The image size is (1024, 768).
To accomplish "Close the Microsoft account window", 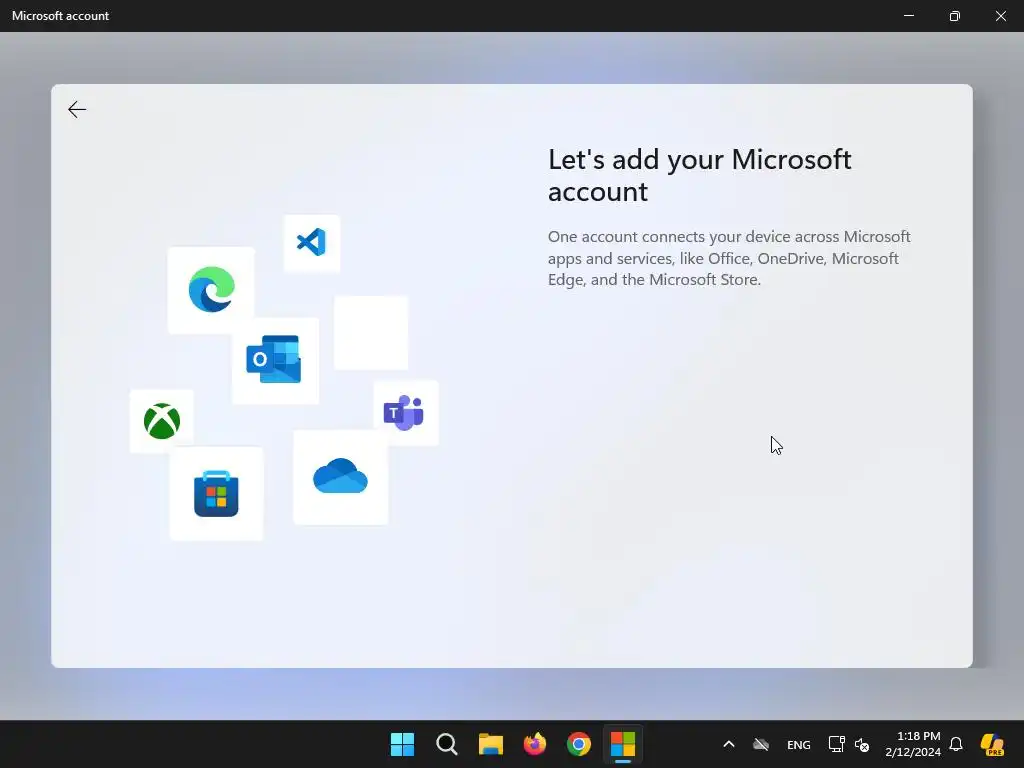I will (1000, 16).
